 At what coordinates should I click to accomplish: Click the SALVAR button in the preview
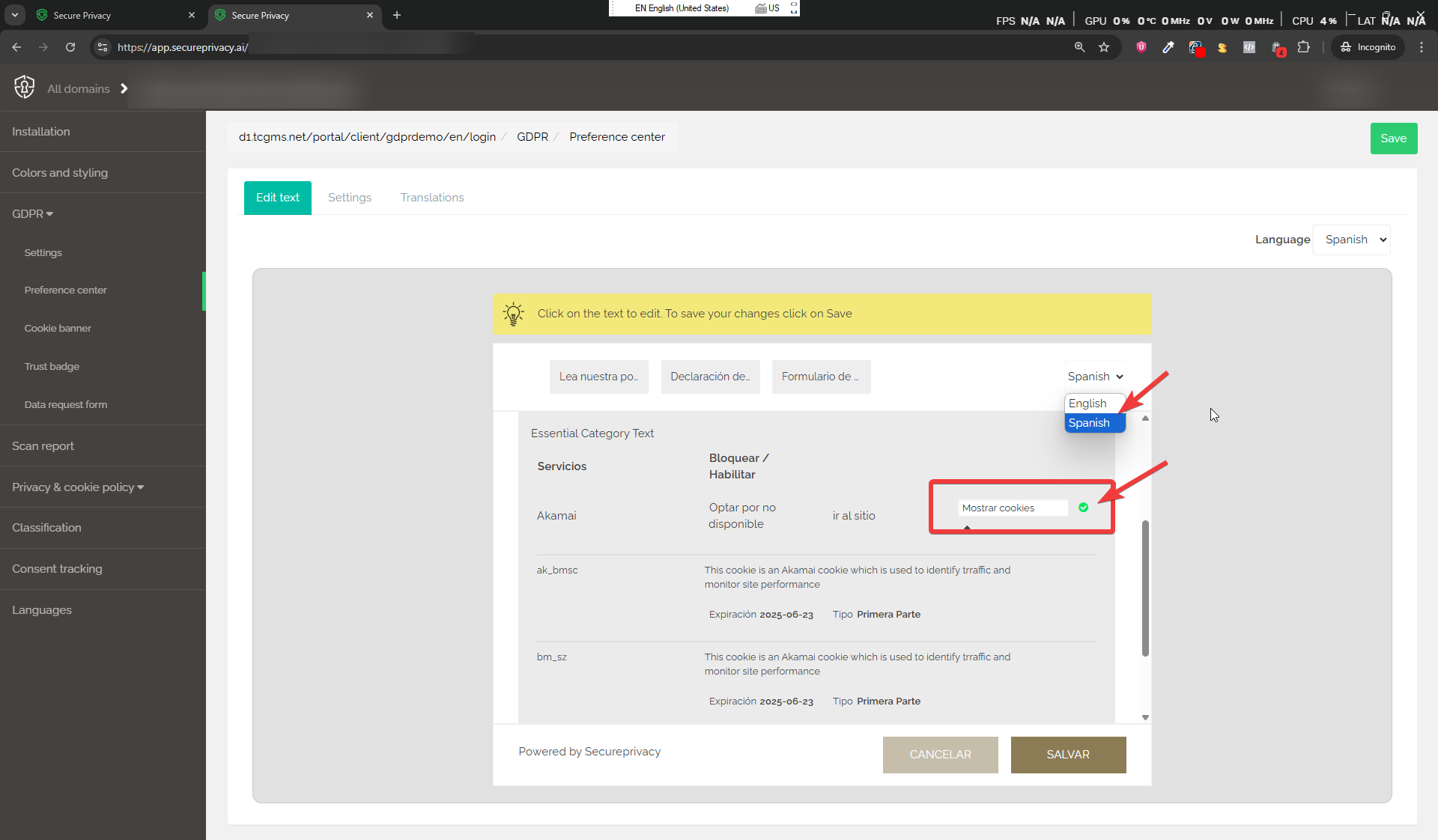click(x=1069, y=755)
